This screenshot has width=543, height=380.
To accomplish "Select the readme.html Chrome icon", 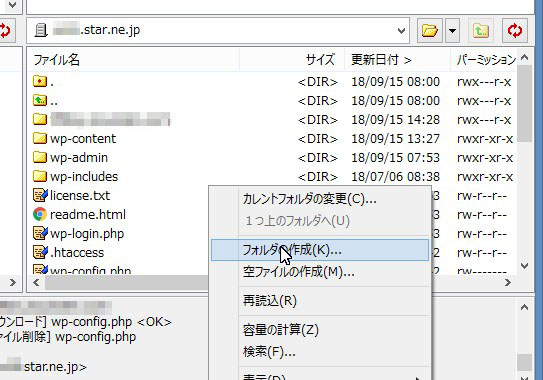I will coord(40,214).
